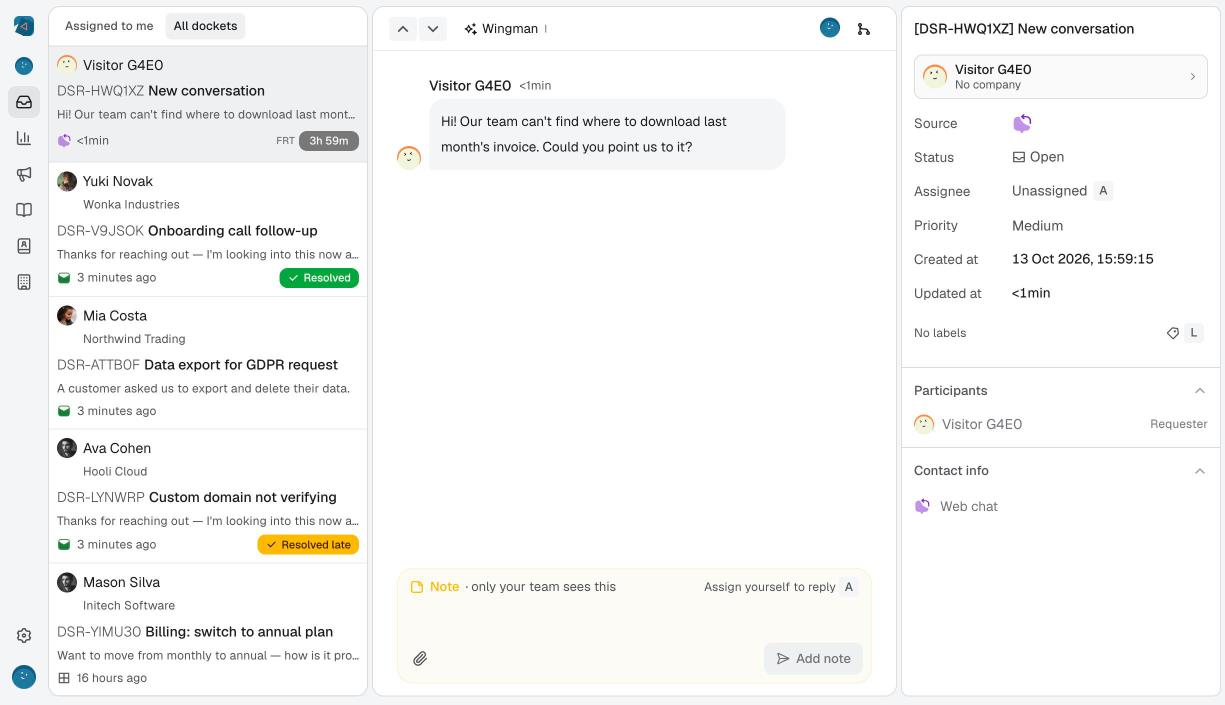Open the Data export for GDPR request docket
Image resolution: width=1225 pixels, height=705 pixels.
click(x=208, y=363)
